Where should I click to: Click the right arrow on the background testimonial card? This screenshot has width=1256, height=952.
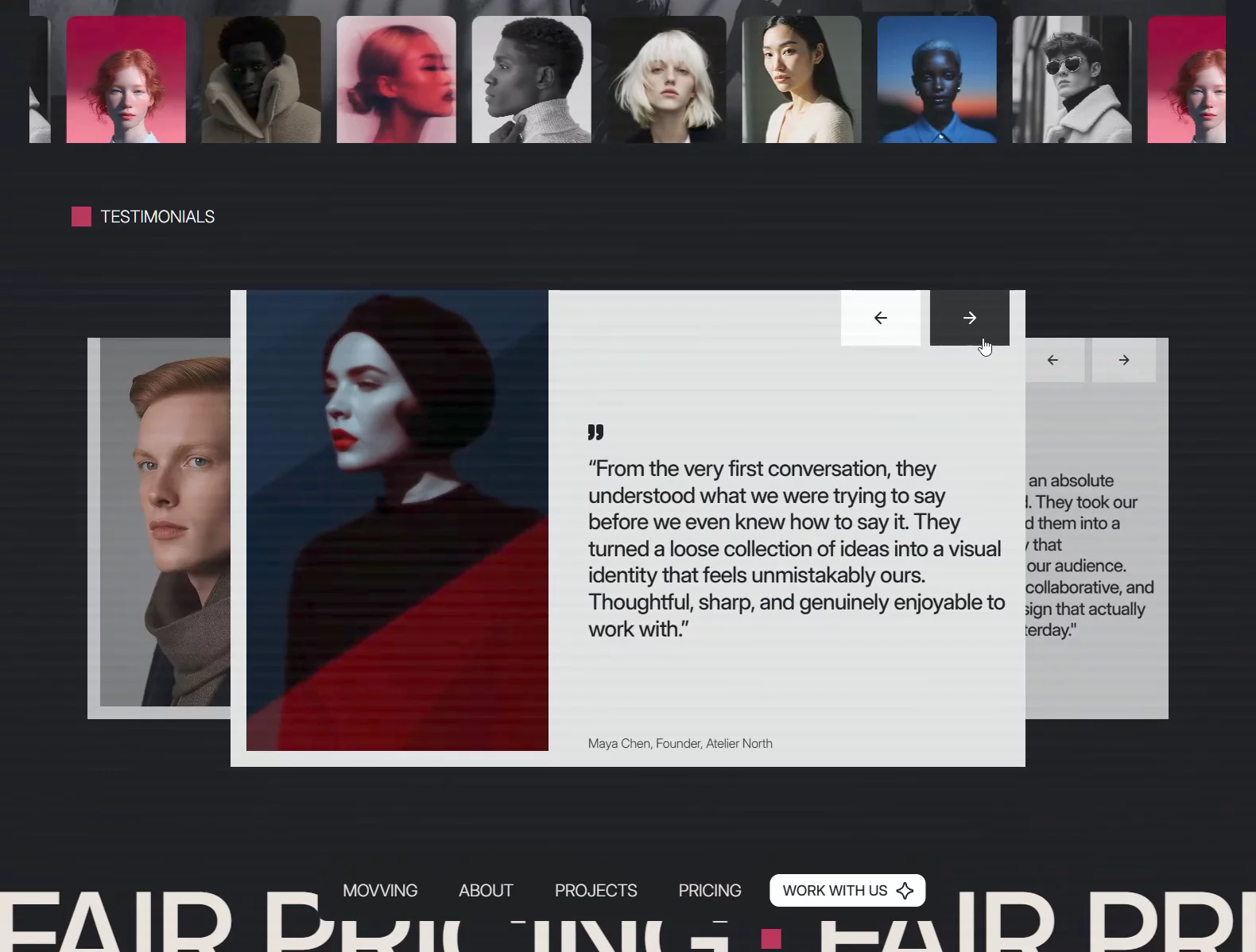coord(1124,360)
